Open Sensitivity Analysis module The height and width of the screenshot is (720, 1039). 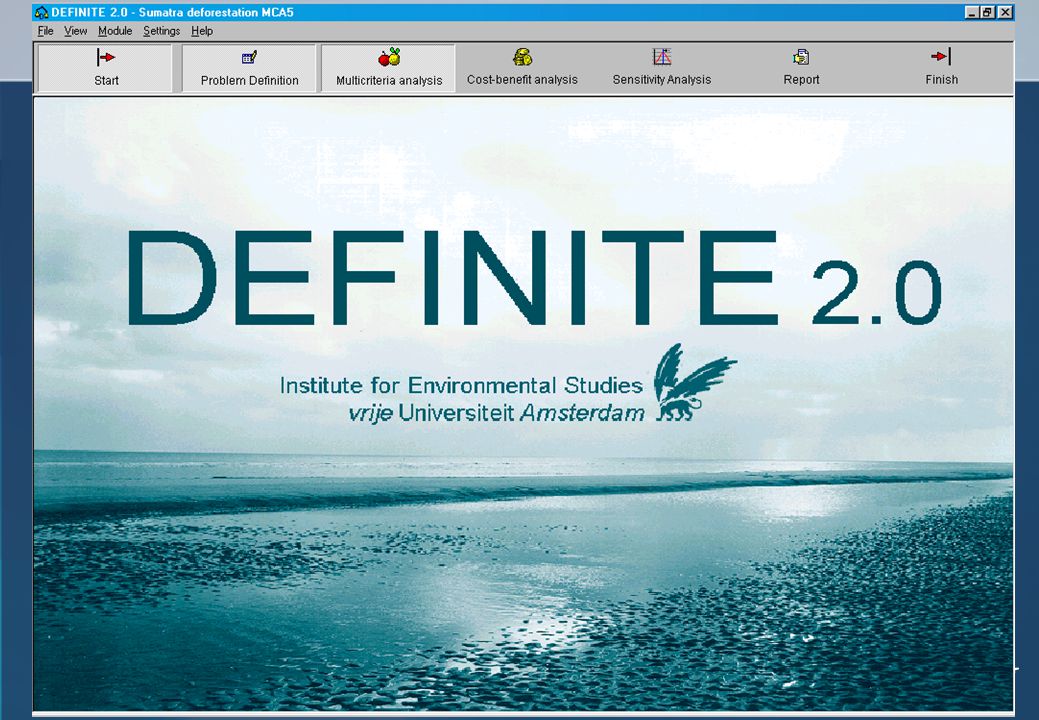661,68
